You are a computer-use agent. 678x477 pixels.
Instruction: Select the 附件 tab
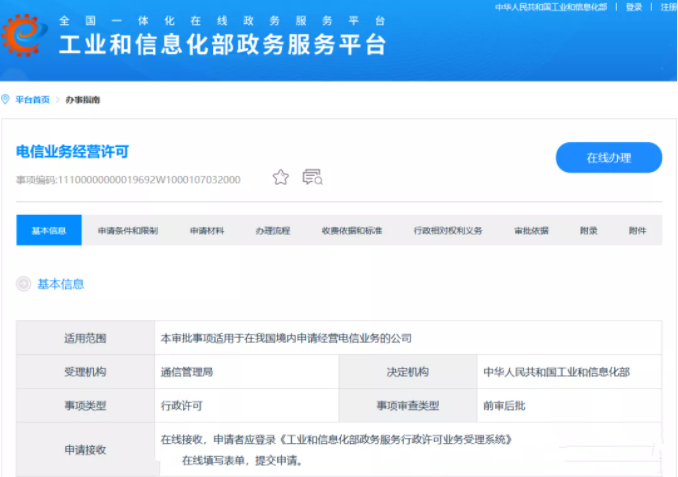point(637,230)
